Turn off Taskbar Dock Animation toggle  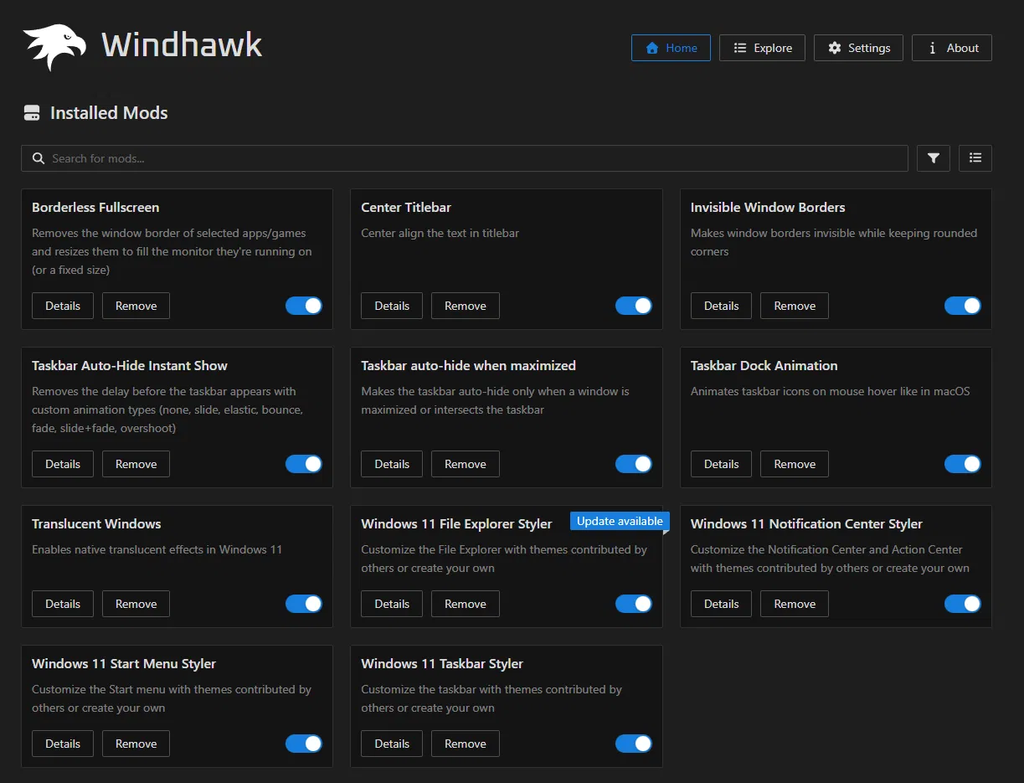click(x=963, y=464)
